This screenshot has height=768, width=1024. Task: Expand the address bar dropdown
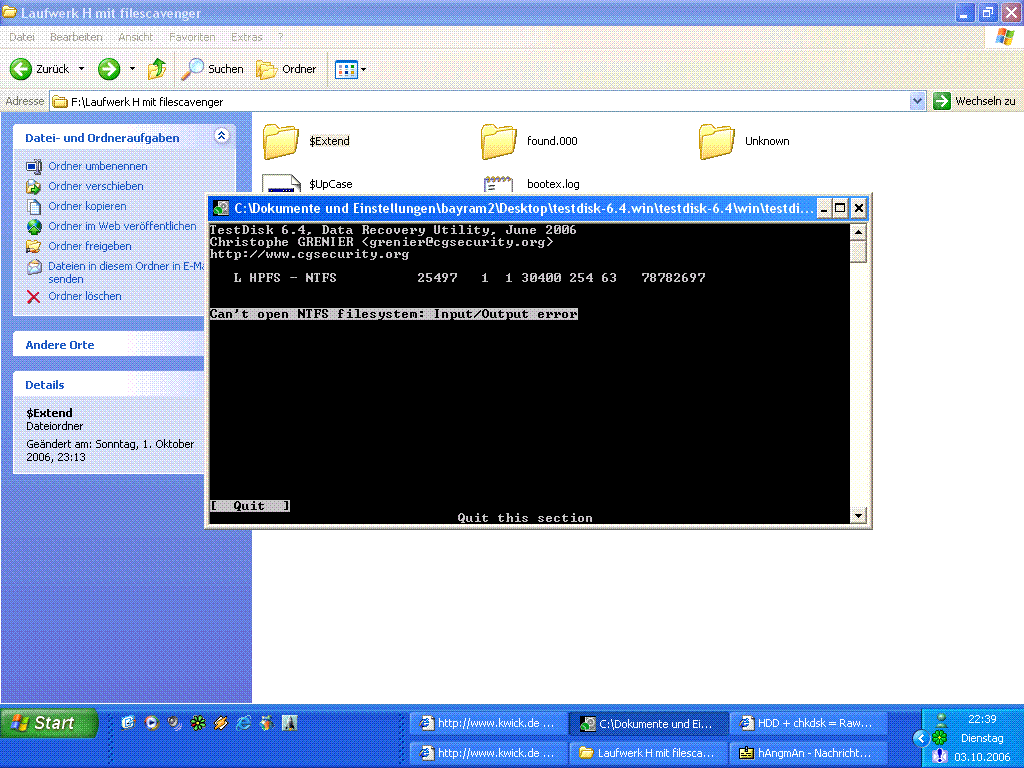[918, 101]
